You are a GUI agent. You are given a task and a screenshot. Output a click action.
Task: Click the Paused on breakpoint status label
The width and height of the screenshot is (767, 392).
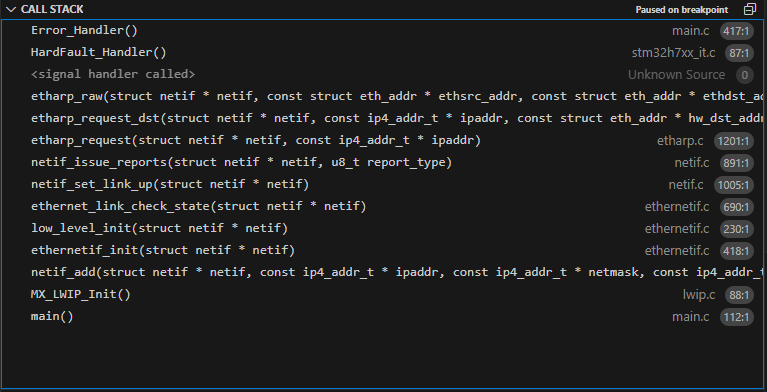[682, 10]
